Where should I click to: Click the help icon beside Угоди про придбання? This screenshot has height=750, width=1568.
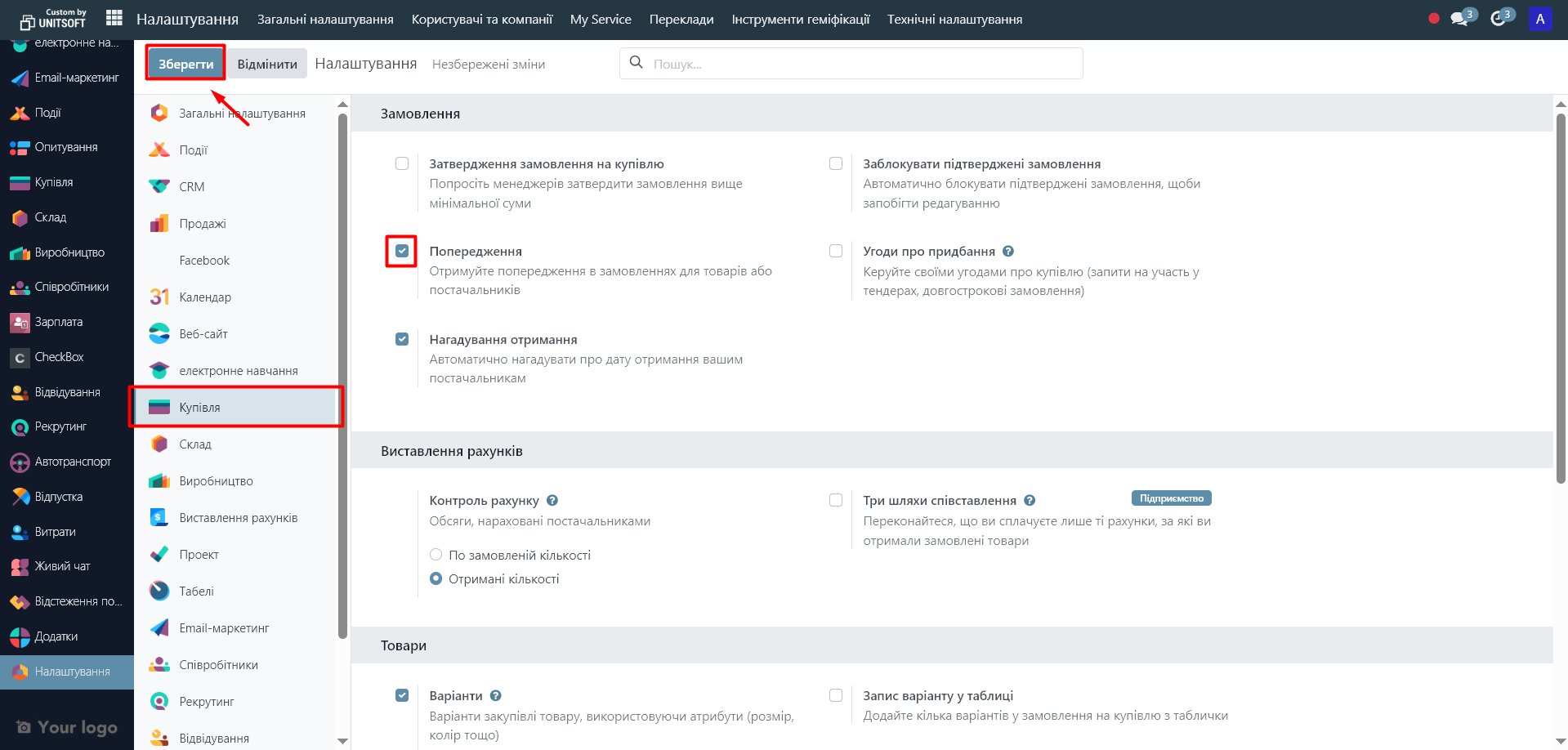coord(1008,252)
